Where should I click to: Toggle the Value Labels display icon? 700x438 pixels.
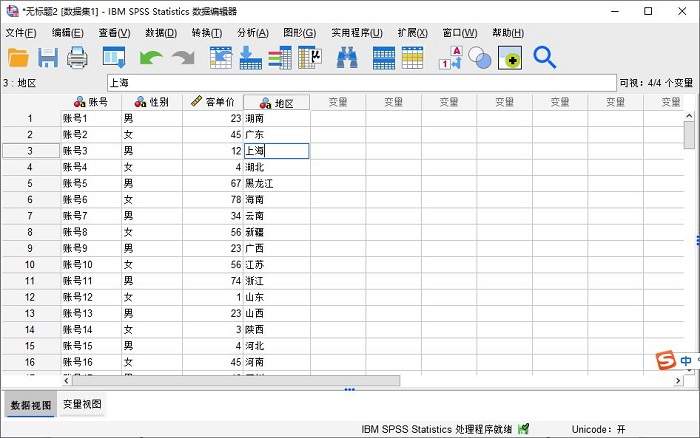click(x=449, y=58)
